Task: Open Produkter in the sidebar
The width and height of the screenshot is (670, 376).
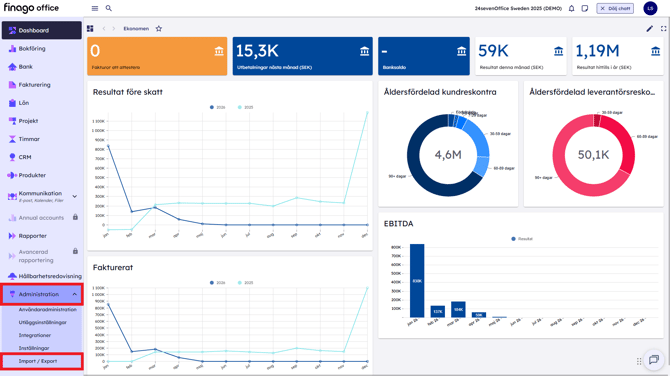Action: tap(41, 175)
